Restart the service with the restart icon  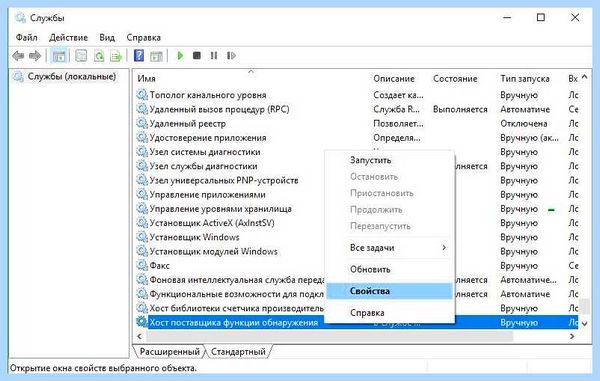click(231, 56)
